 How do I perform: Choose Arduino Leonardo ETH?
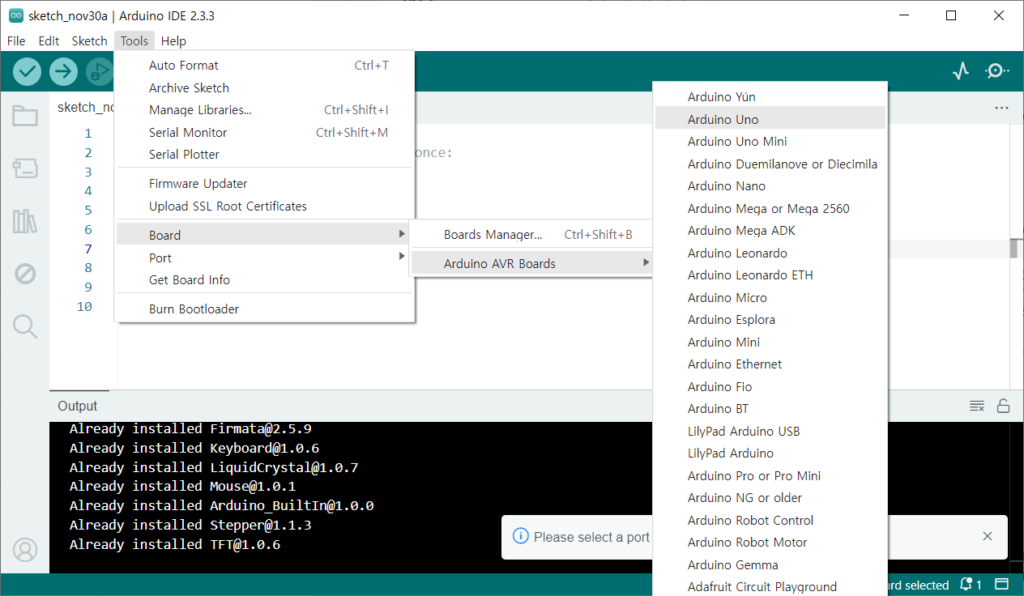pos(770,275)
